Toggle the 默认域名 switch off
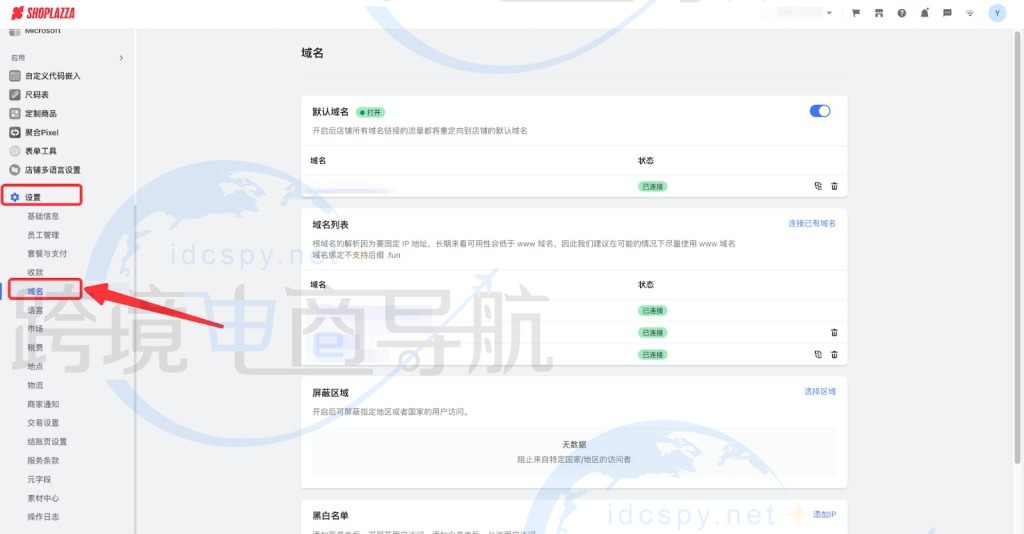This screenshot has width=1024, height=534. (820, 111)
